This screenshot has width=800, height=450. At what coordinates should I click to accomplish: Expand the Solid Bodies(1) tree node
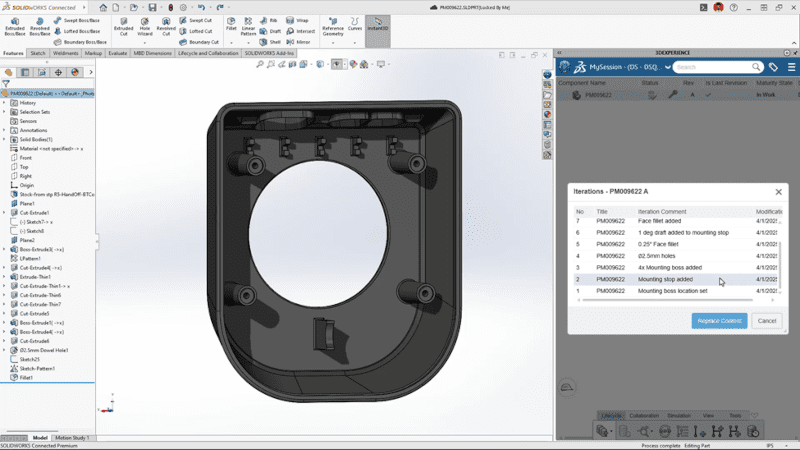coord(4,139)
